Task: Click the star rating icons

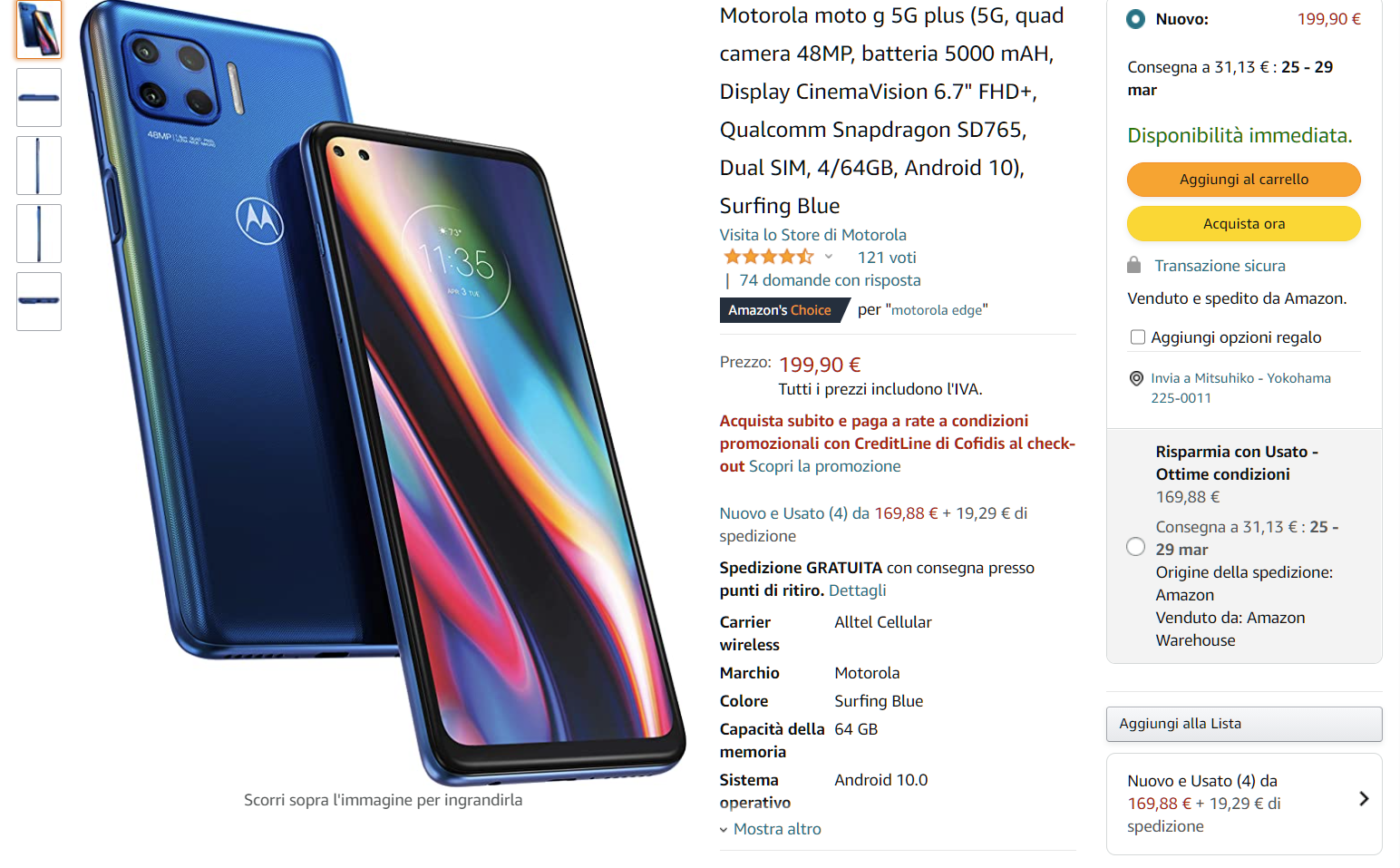Action: 768,257
